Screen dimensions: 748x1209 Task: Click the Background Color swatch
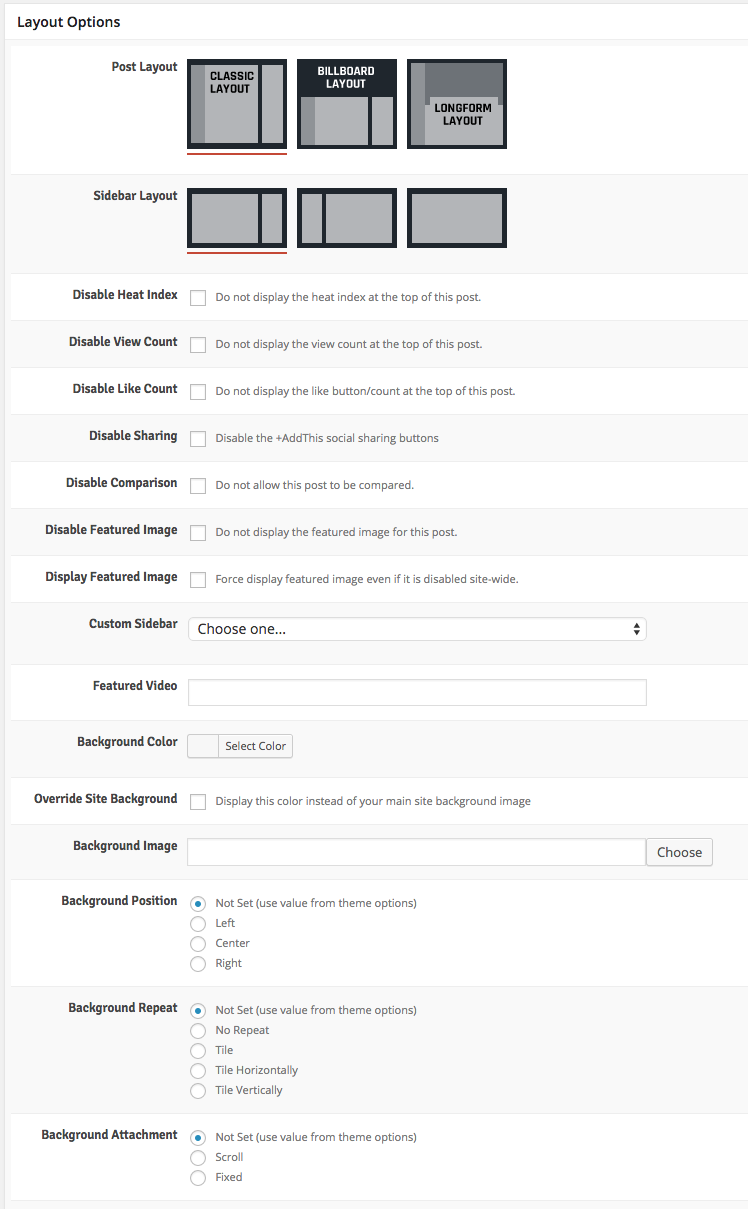[x=203, y=746]
